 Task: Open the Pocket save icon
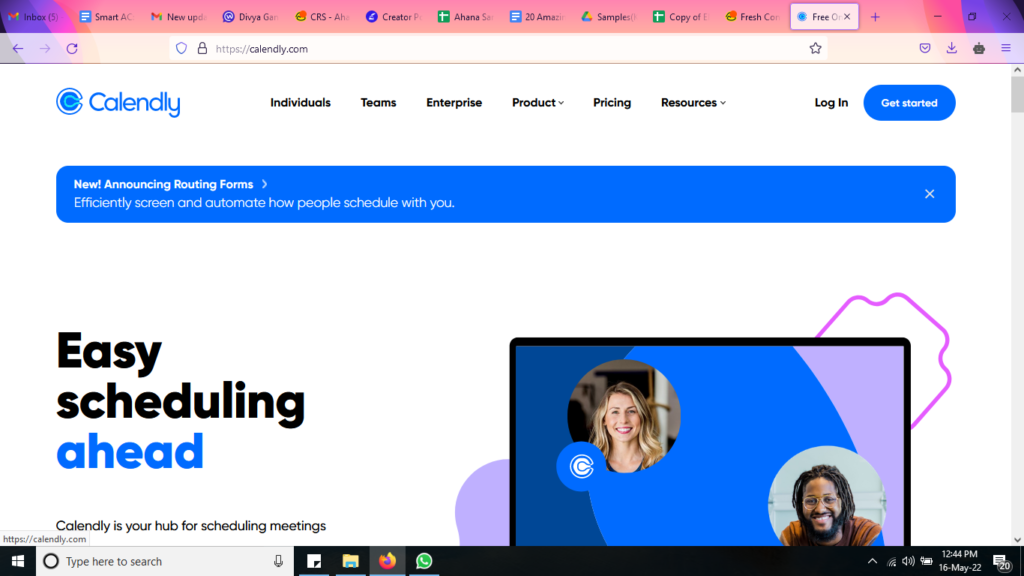(x=925, y=48)
